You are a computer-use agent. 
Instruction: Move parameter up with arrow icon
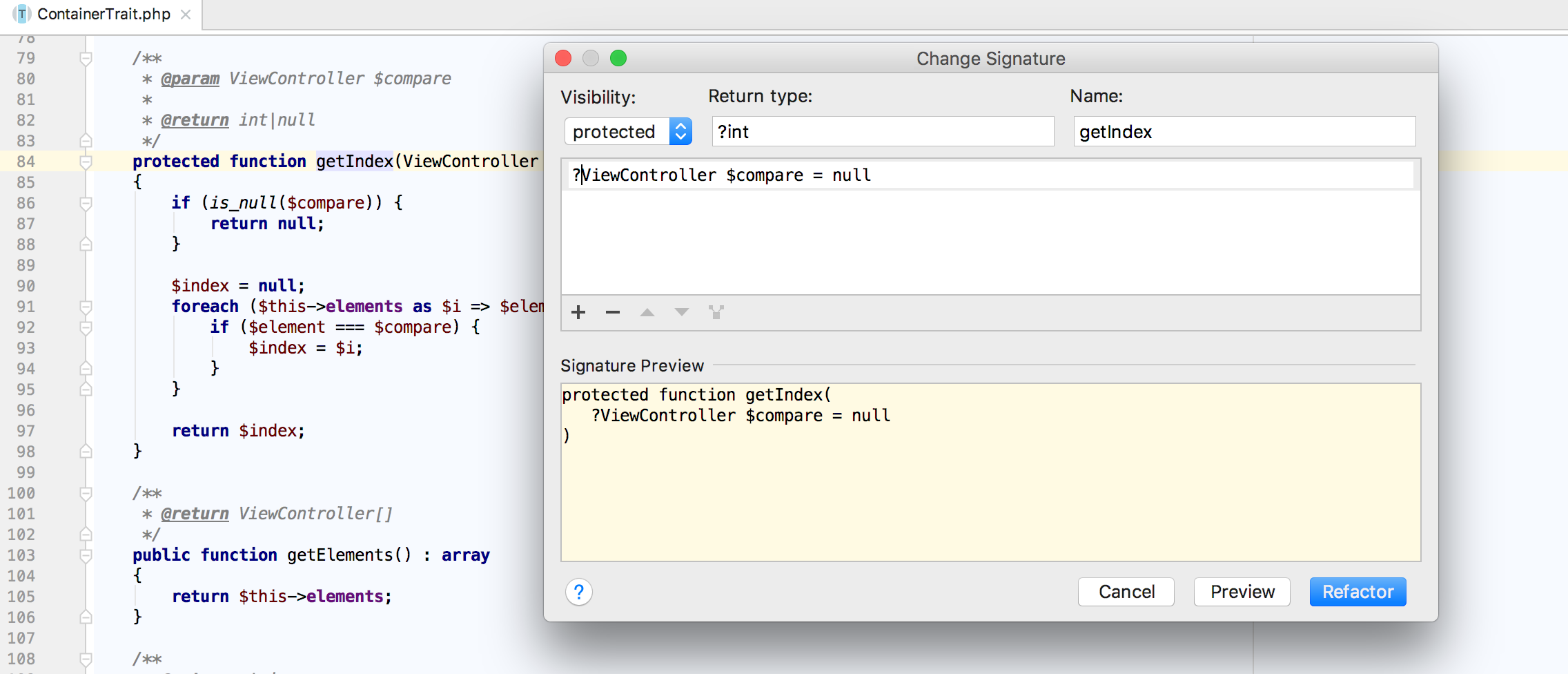(x=647, y=313)
